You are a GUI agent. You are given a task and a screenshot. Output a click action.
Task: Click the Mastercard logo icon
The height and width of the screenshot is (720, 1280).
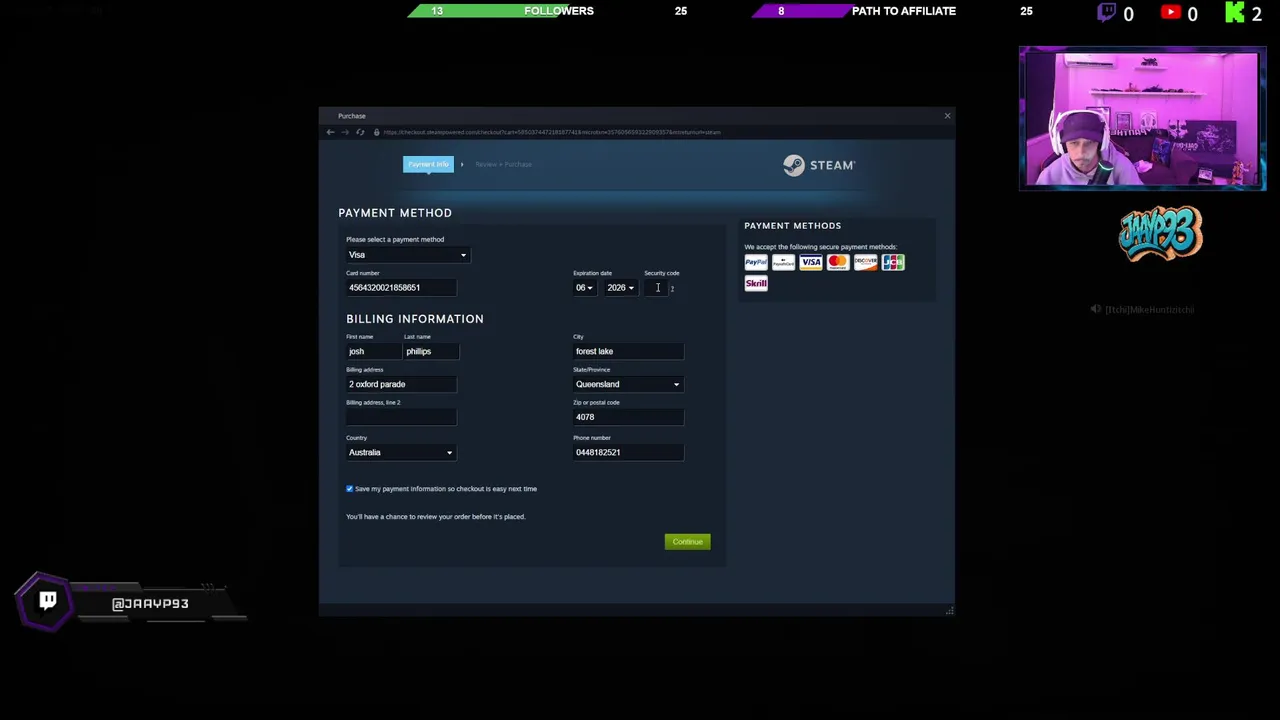click(838, 262)
